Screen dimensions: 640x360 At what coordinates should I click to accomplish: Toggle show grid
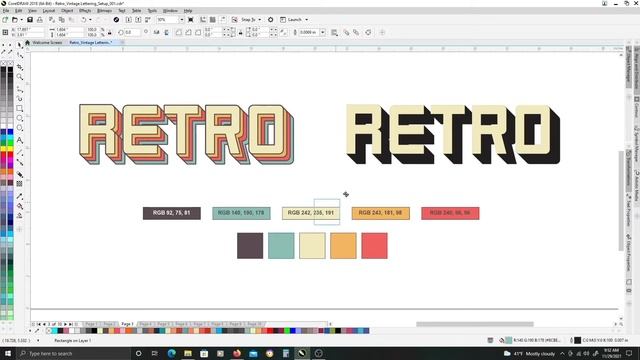coord(213,20)
